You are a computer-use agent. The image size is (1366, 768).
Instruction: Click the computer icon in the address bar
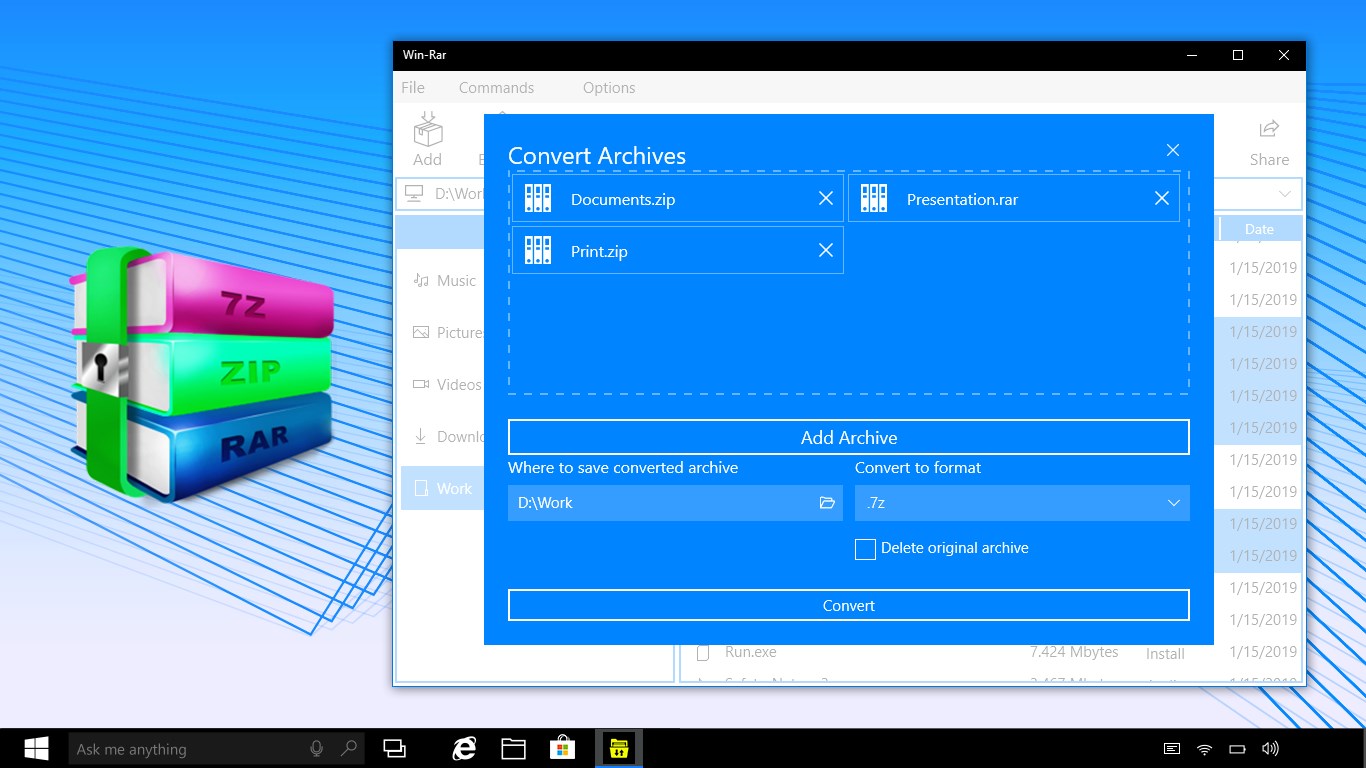(412, 193)
